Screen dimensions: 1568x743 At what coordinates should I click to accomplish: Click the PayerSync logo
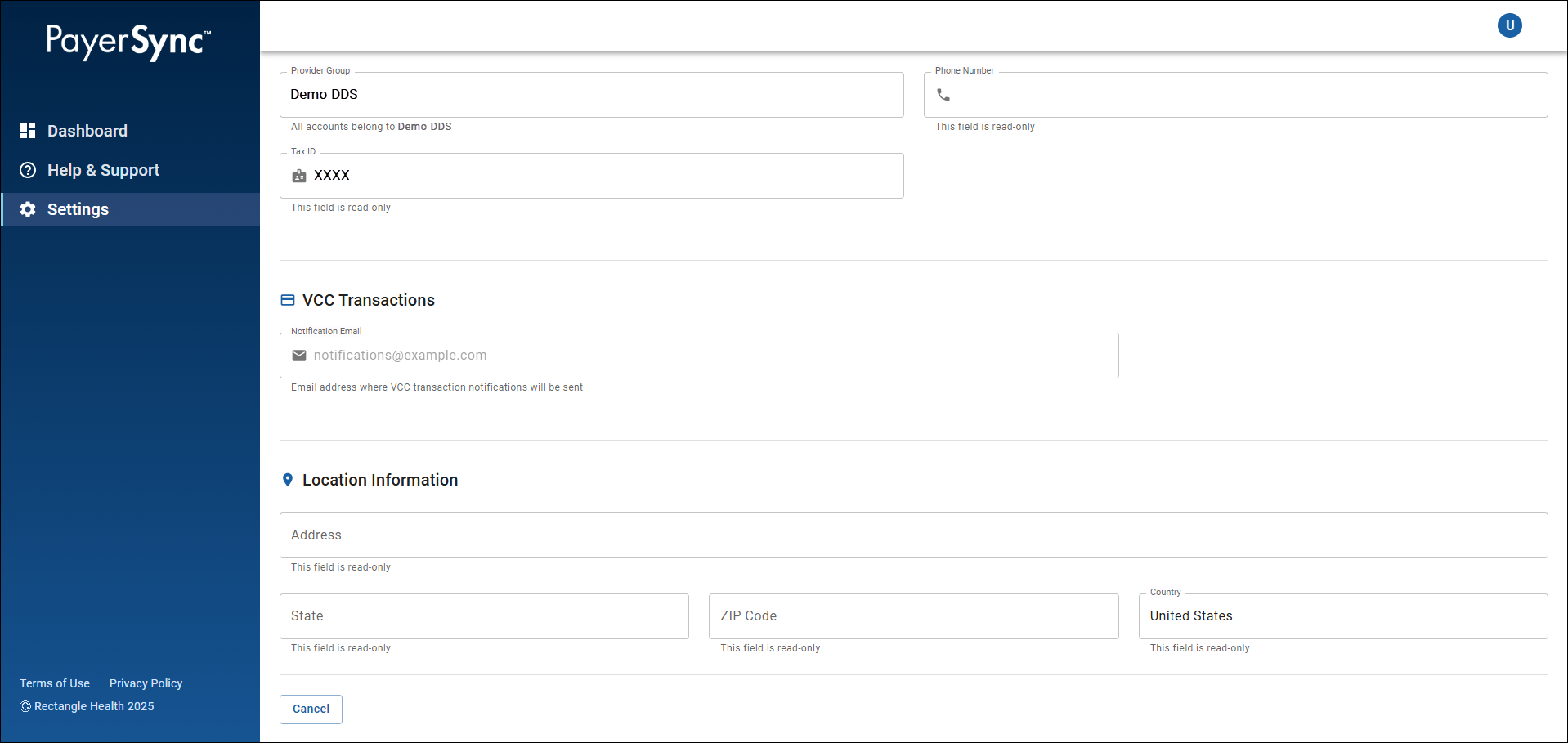[129, 42]
